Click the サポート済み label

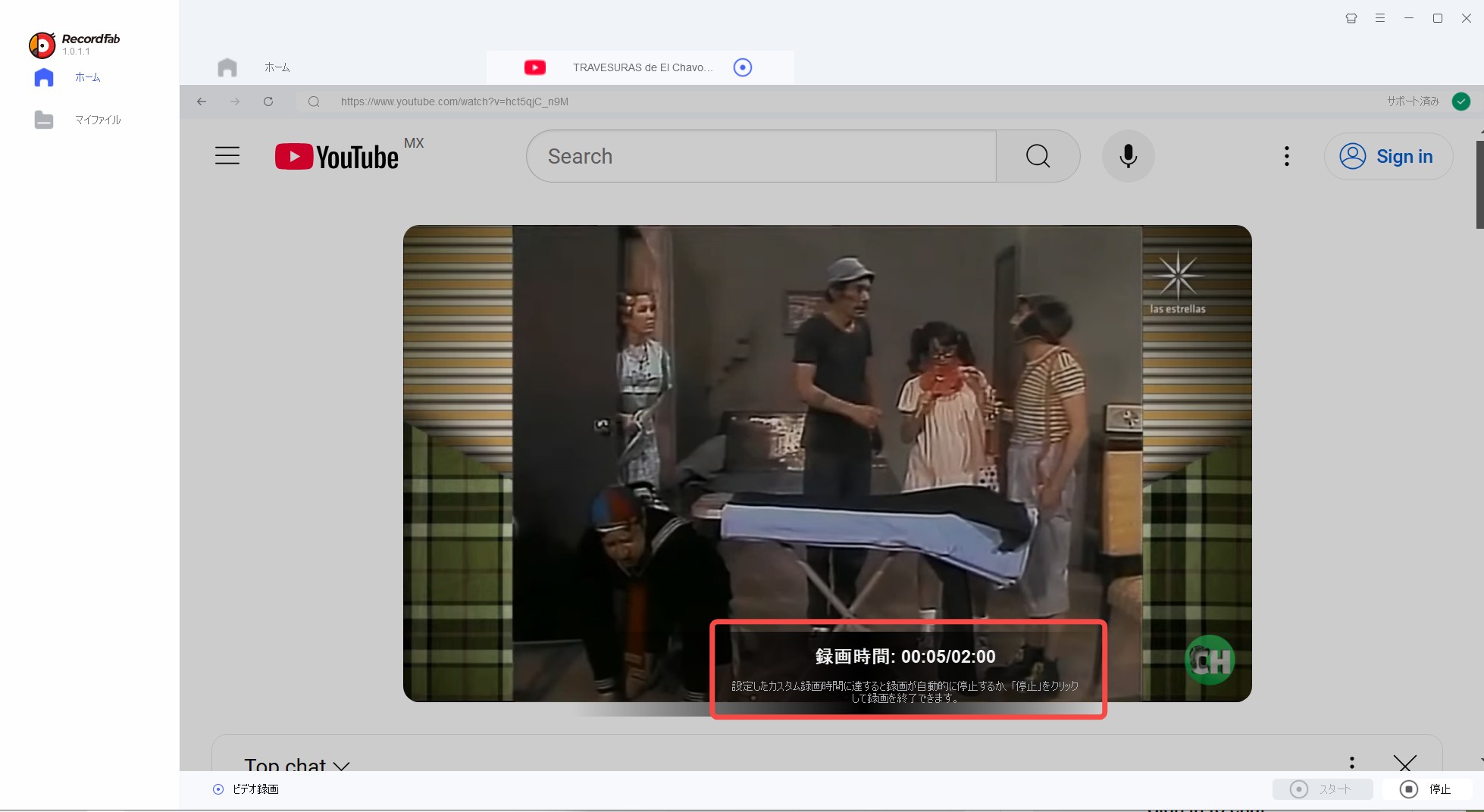click(x=1413, y=101)
